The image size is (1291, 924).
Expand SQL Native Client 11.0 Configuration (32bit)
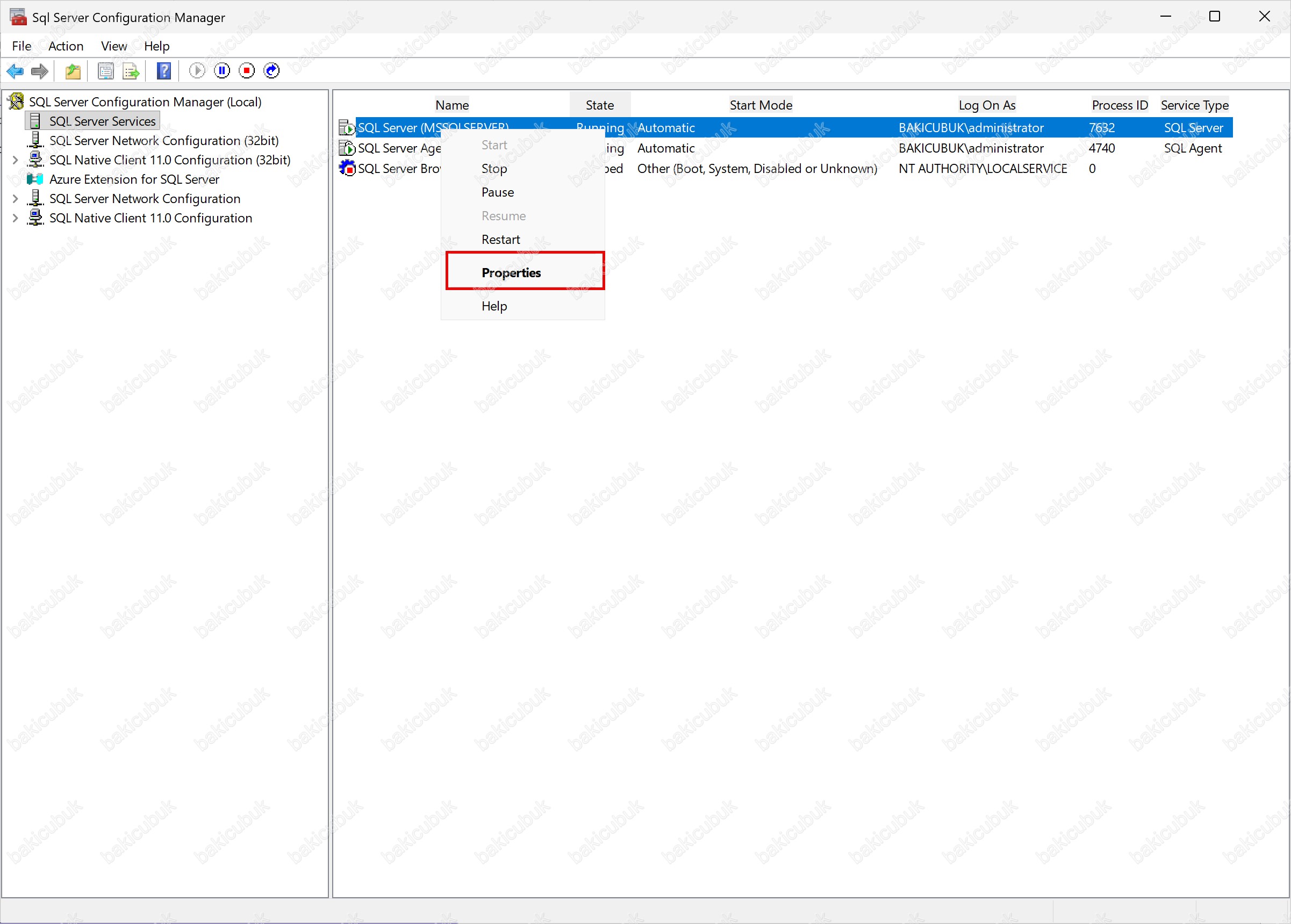[16, 161]
